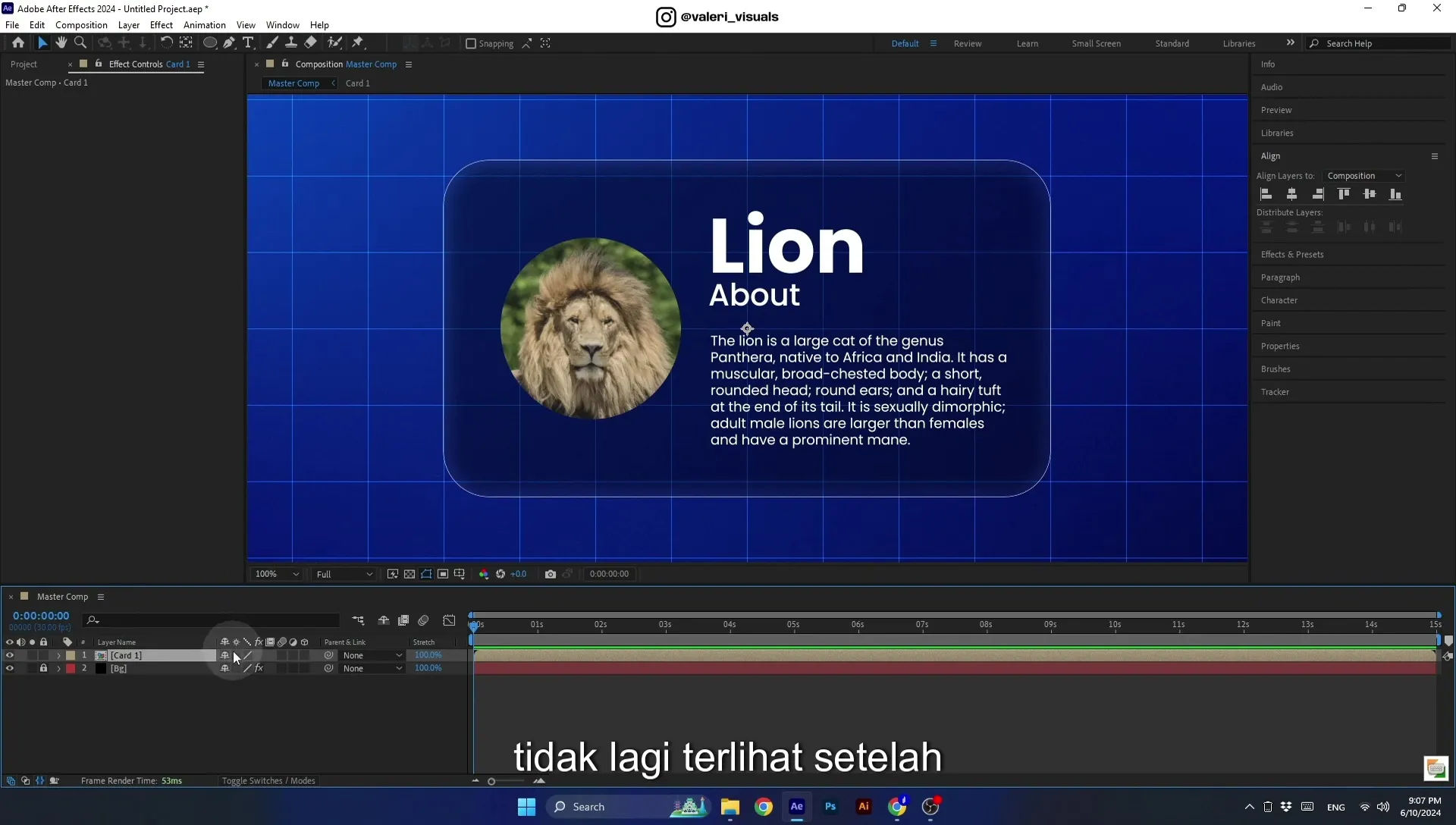The width and height of the screenshot is (1456, 825).
Task: Open the Effect menu
Action: coord(162,25)
